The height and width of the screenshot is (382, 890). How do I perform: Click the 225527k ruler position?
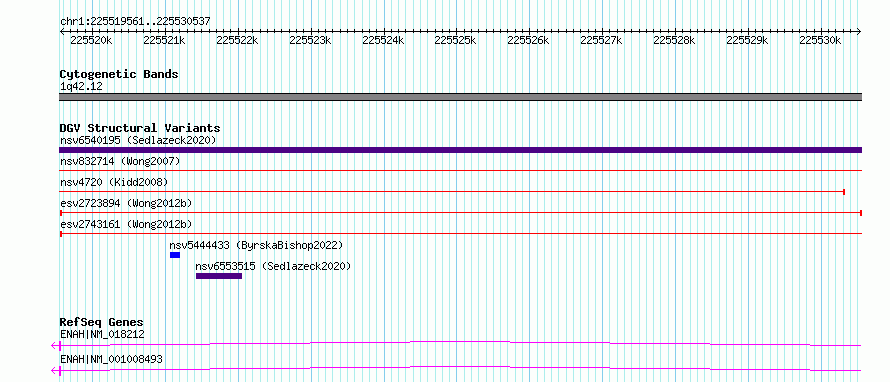click(602, 41)
